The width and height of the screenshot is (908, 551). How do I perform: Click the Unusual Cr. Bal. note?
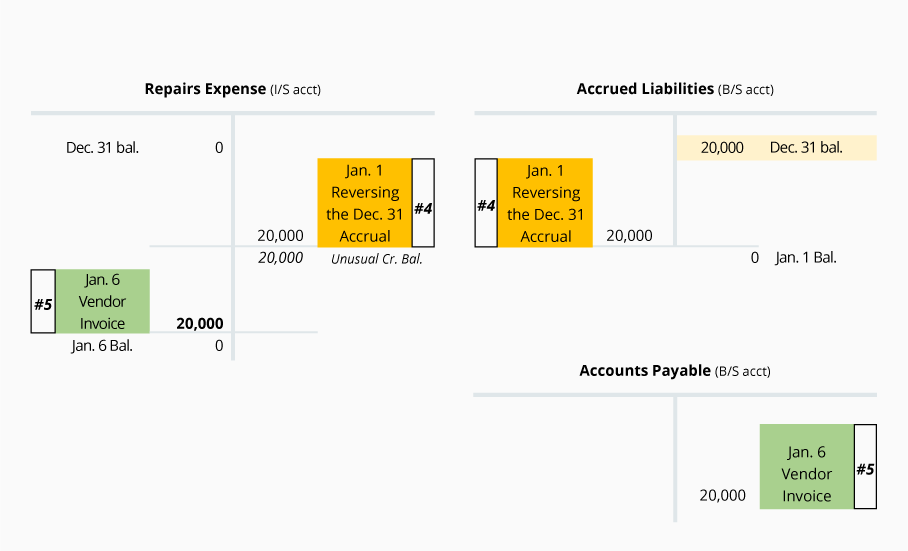[377, 258]
